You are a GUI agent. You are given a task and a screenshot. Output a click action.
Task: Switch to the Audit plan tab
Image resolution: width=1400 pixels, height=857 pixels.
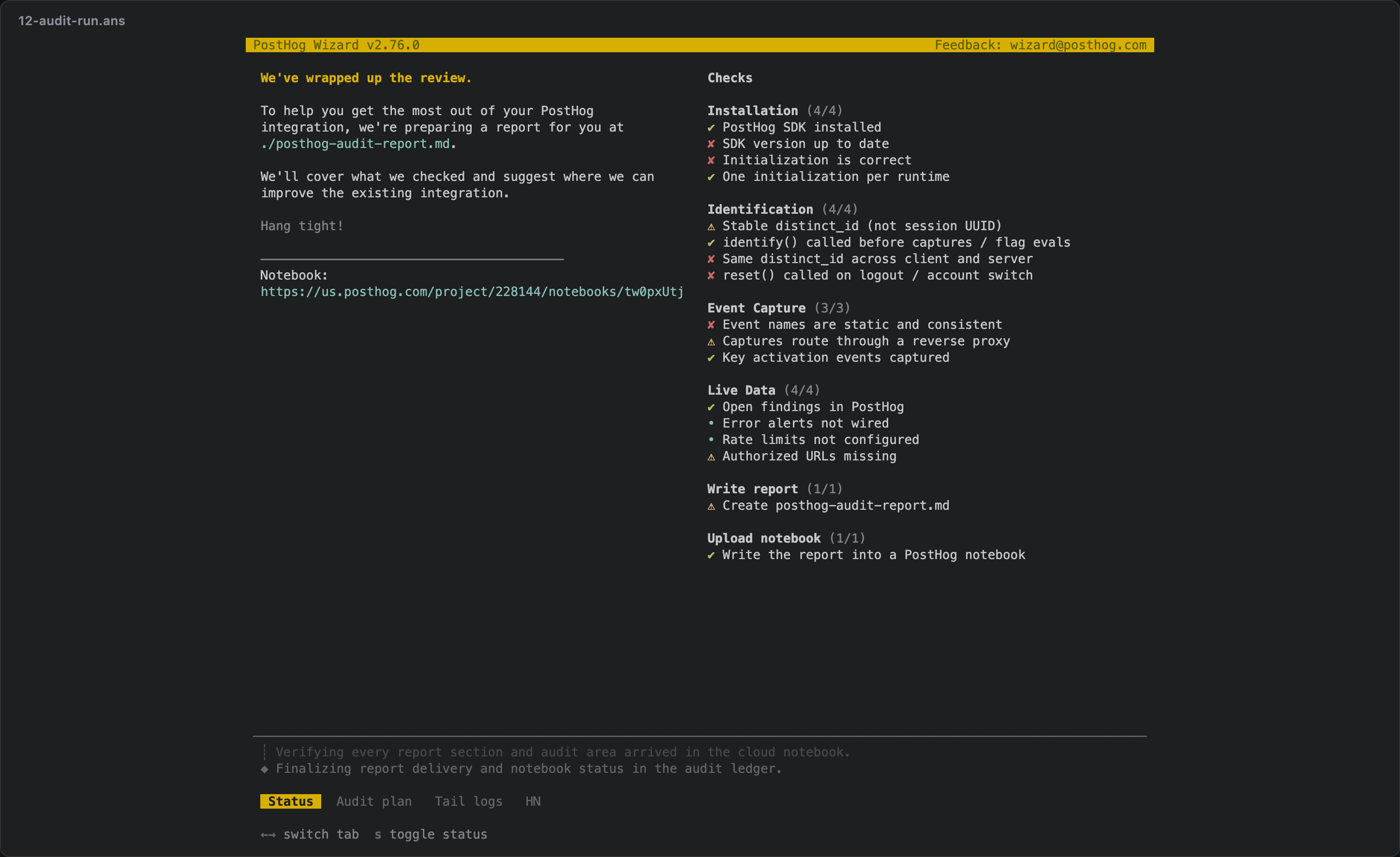tap(374, 801)
